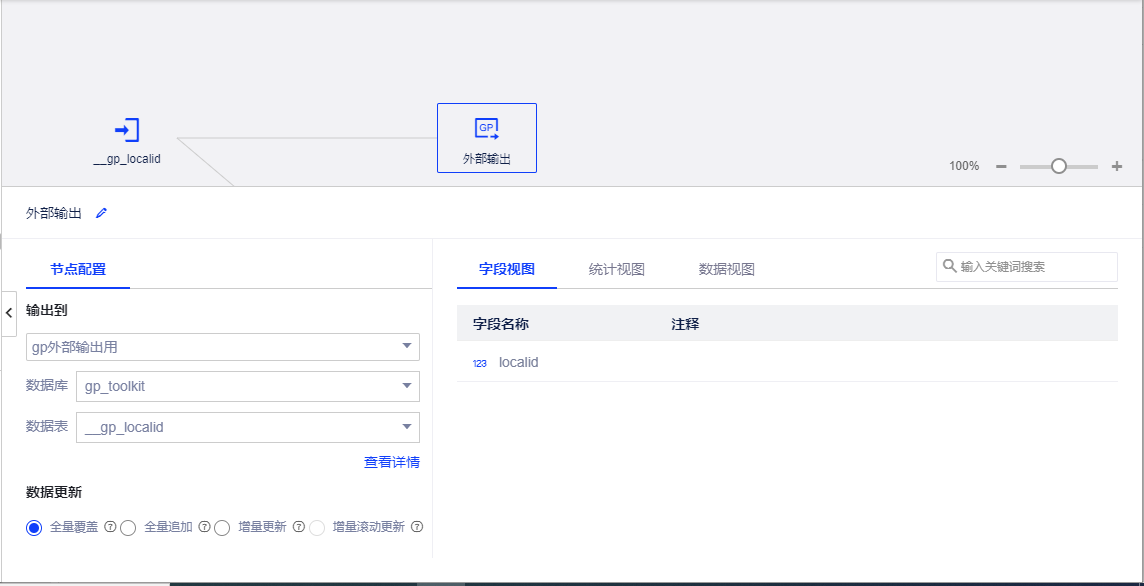Open the help tooltip icon next to 全量覆盖
Viewport: 1144px width, 586px height.
pos(109,527)
